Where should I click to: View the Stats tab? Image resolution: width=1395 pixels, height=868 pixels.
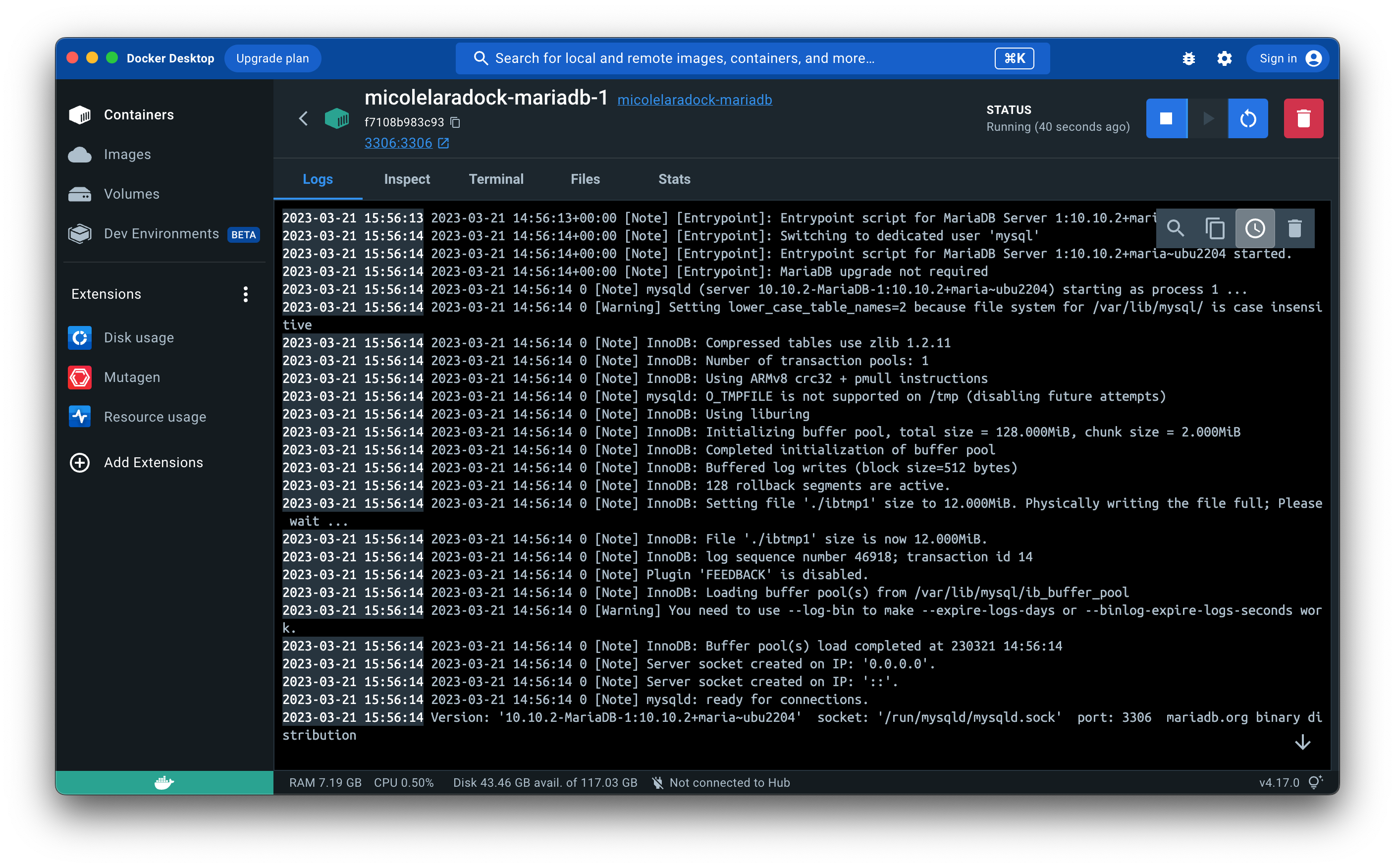coord(674,179)
